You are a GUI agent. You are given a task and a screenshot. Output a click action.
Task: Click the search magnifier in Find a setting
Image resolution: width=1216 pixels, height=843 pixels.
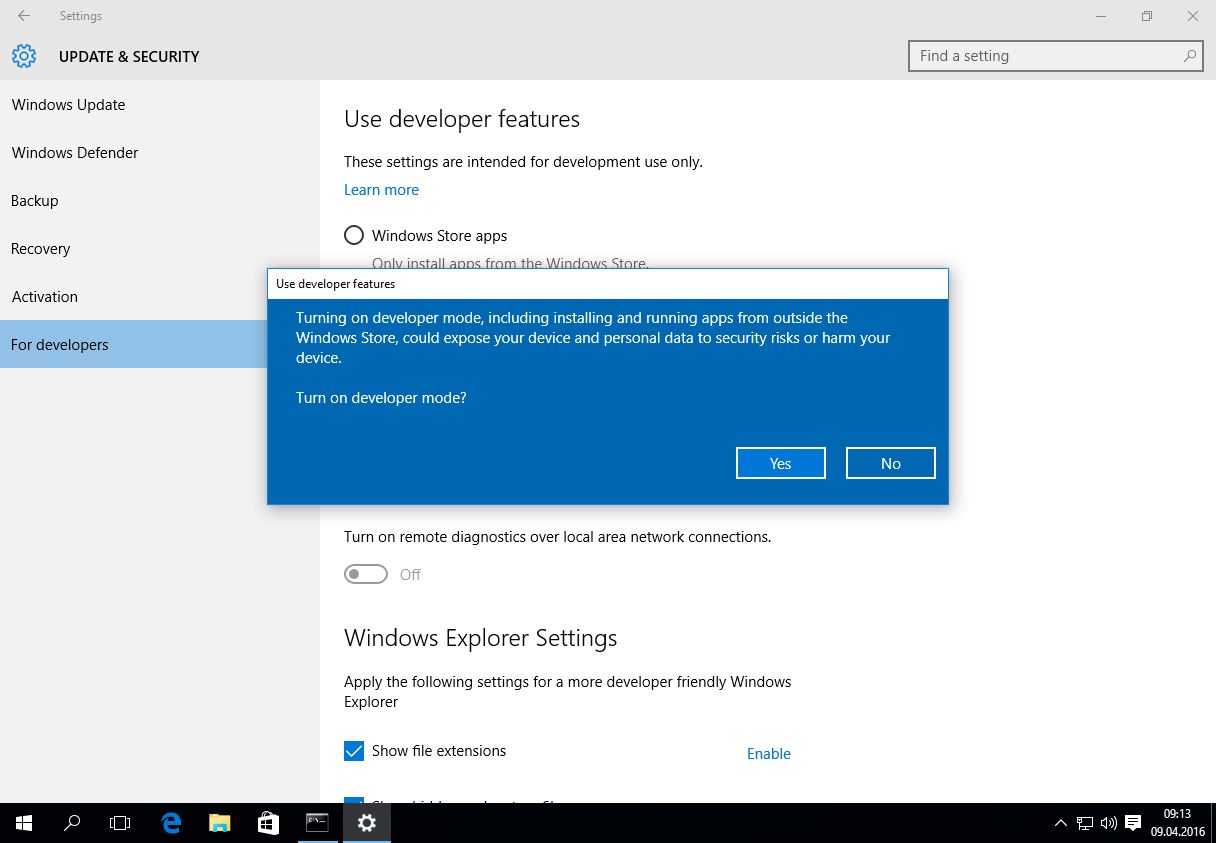click(1189, 56)
